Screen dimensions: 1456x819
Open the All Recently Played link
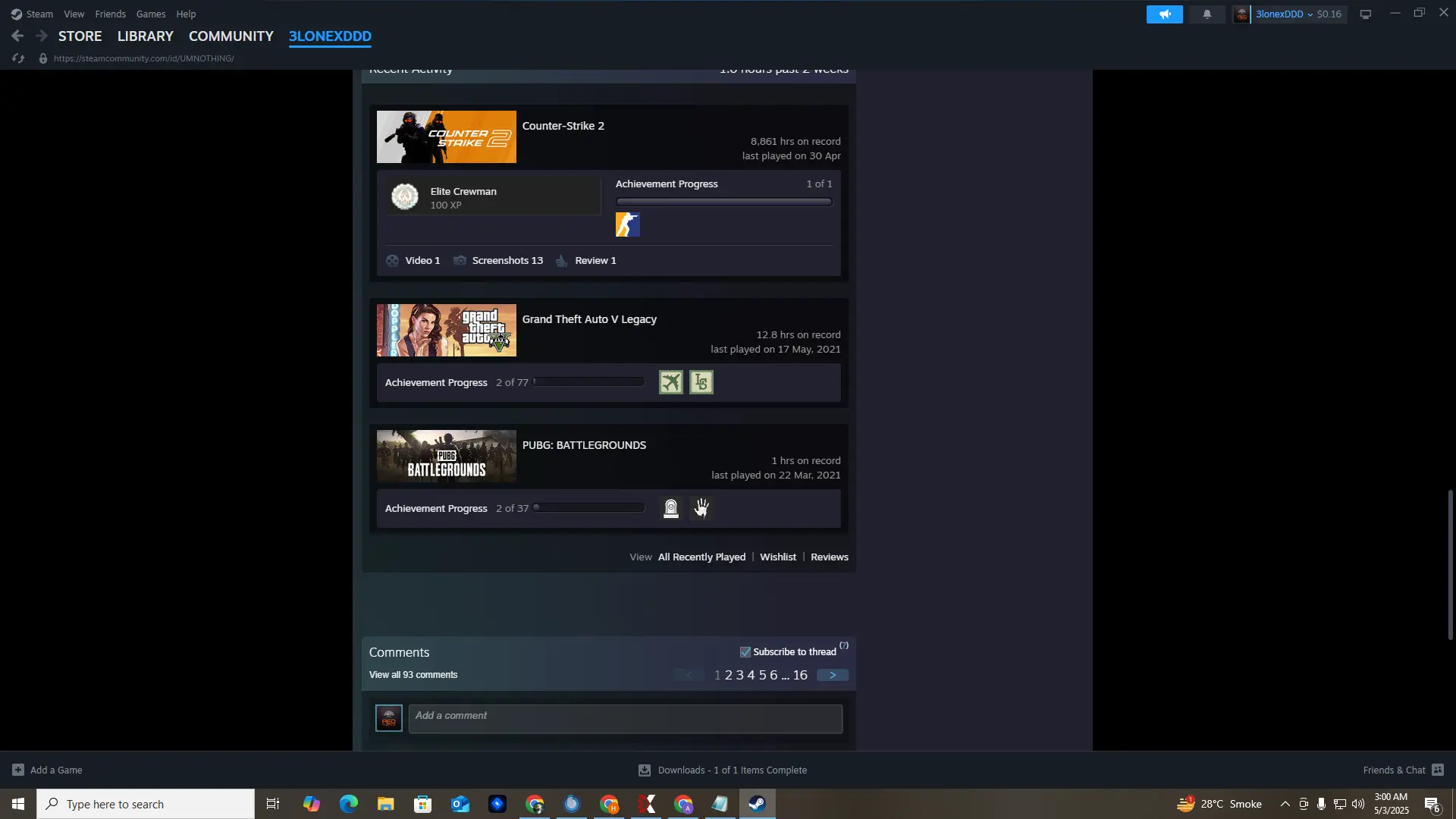[701, 557]
